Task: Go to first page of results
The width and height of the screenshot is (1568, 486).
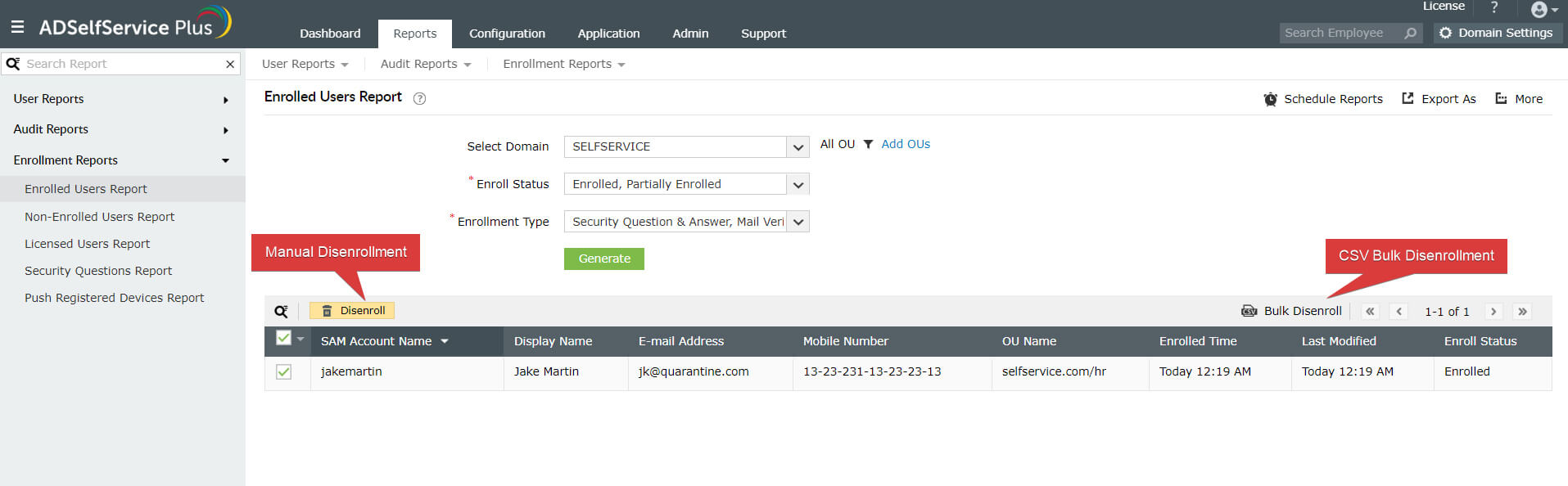Action: [x=1370, y=312]
